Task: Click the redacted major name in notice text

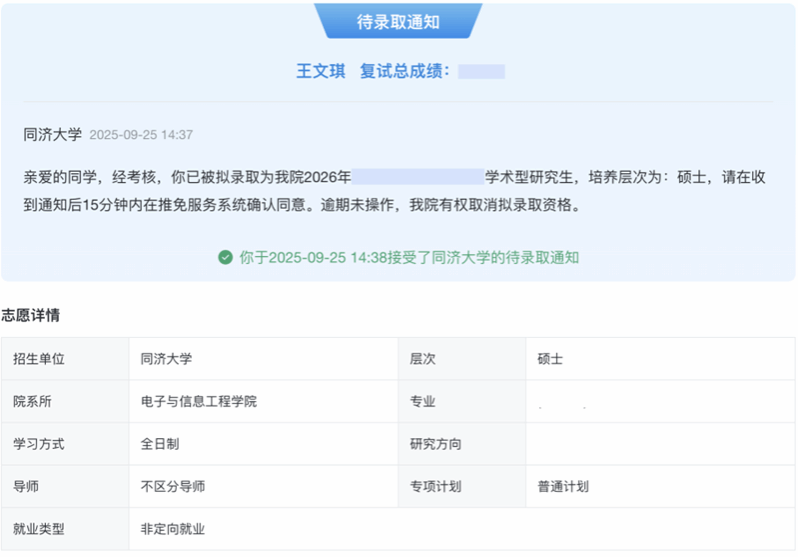Action: coord(418,177)
